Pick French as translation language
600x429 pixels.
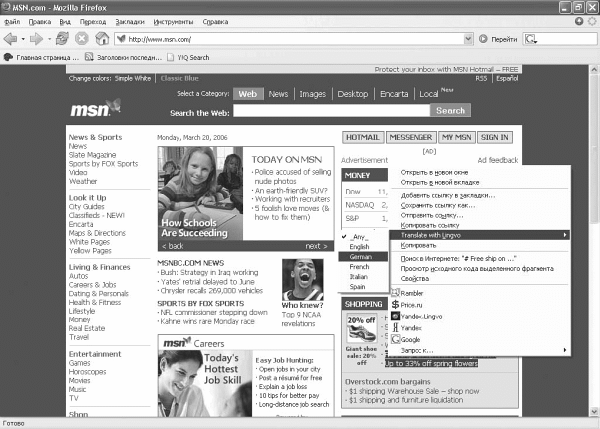point(360,267)
